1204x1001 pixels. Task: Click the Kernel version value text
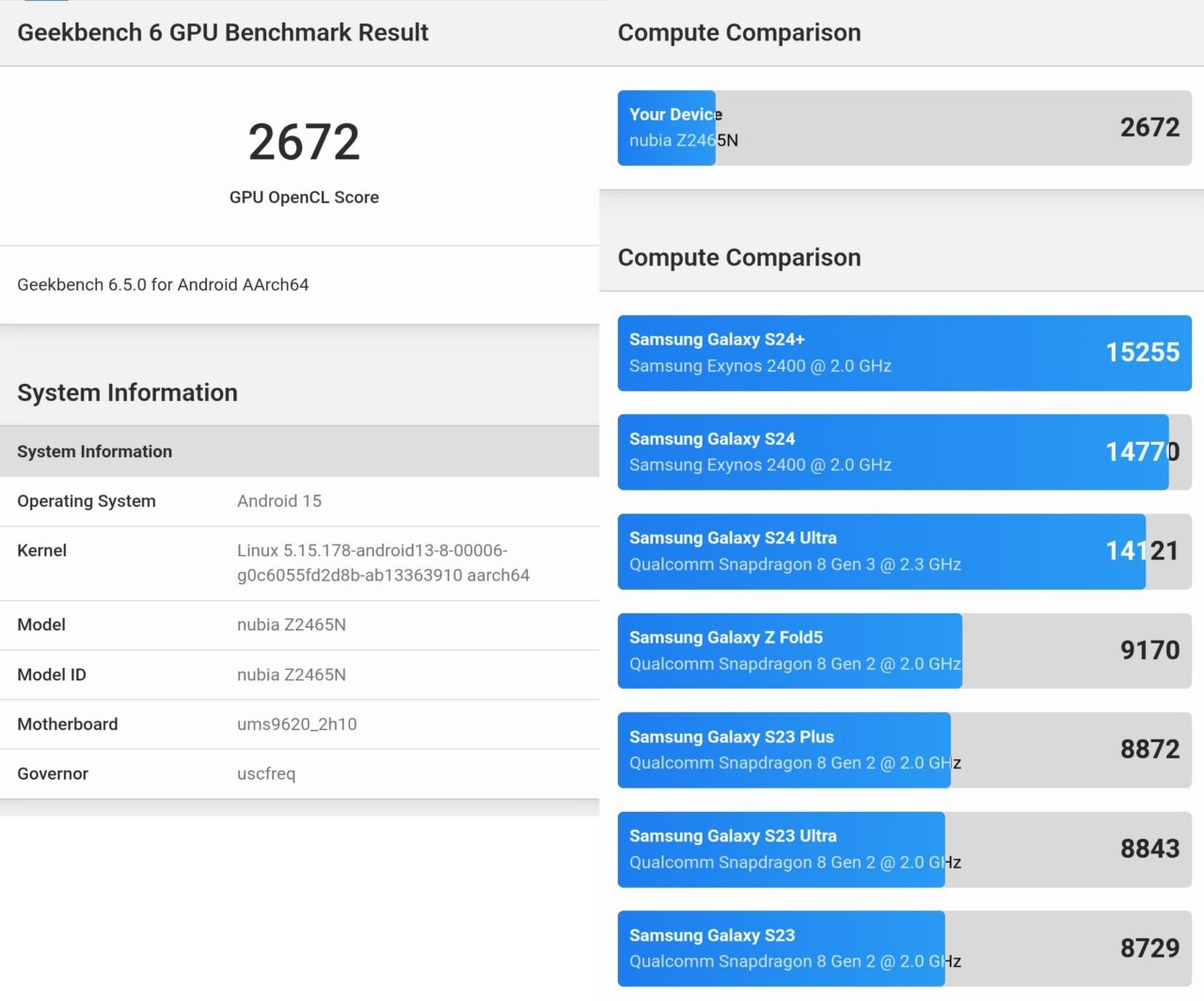383,563
